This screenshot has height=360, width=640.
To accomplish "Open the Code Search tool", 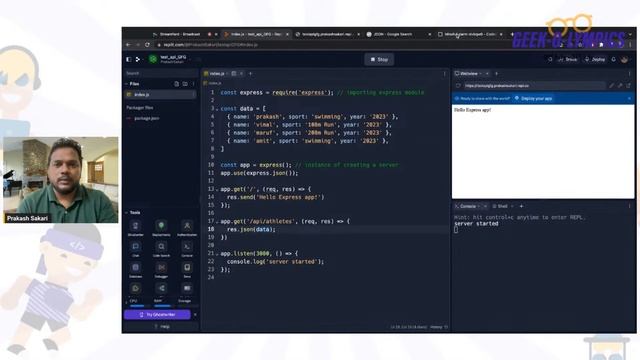I will coord(161,249).
